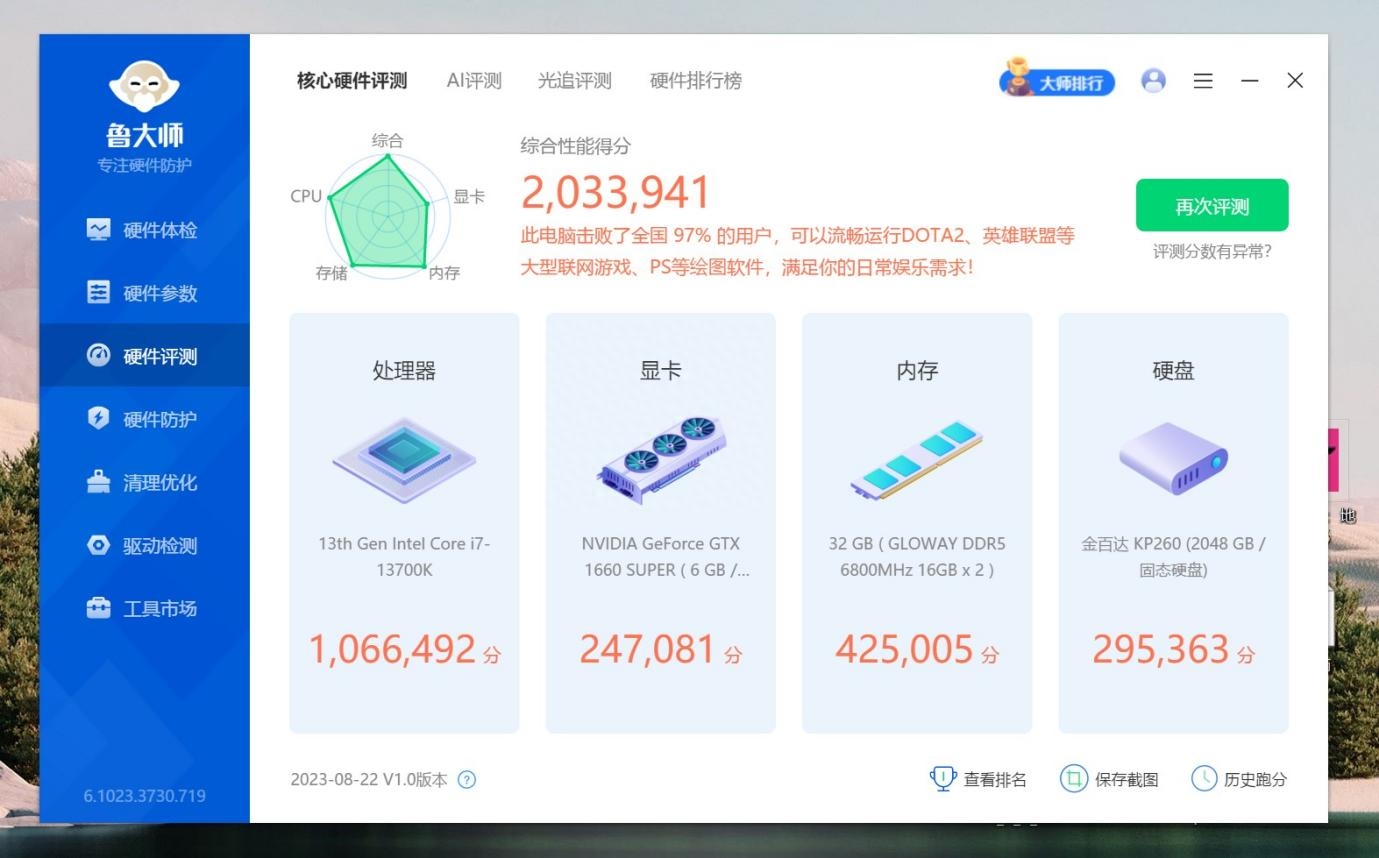Click the 2023-08-22 V1.0版本 text
The image size is (1379, 858).
coord(369,780)
